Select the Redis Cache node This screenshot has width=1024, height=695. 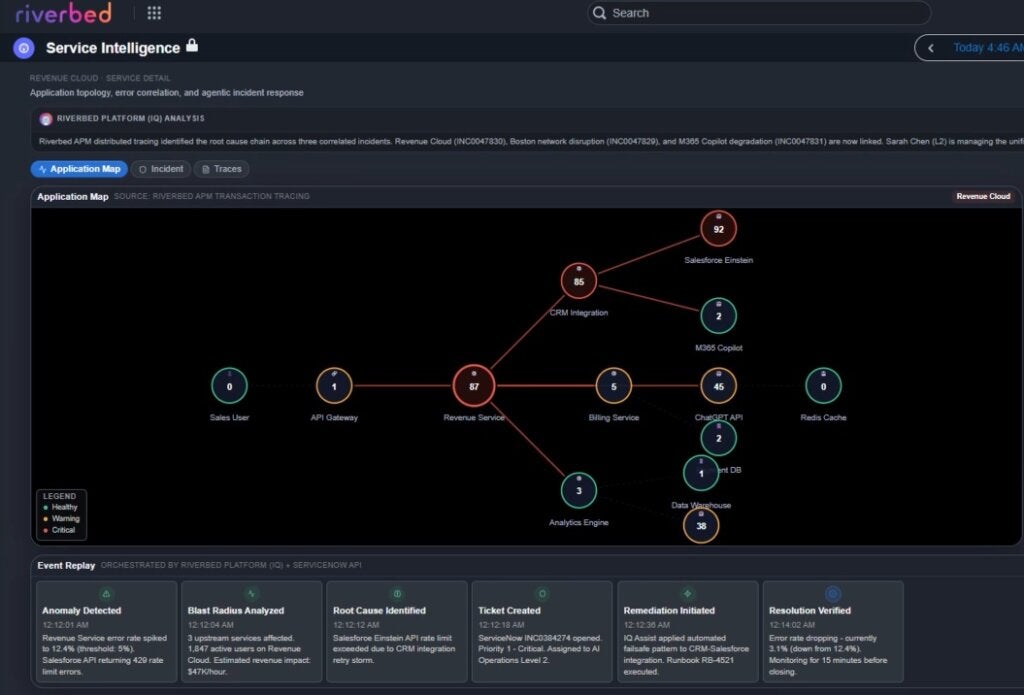tap(823, 386)
